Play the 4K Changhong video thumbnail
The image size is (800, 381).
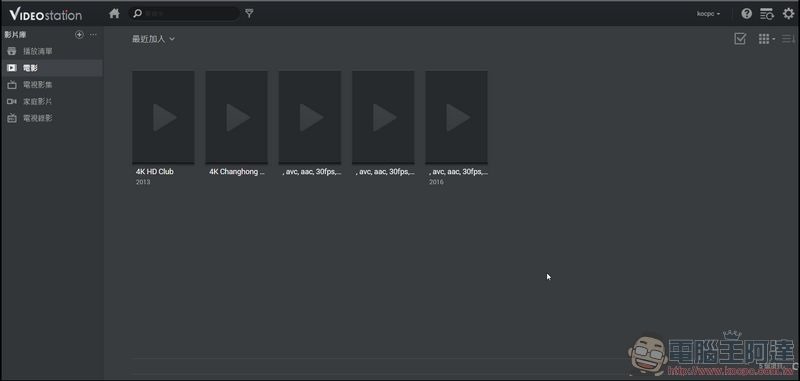coord(237,117)
